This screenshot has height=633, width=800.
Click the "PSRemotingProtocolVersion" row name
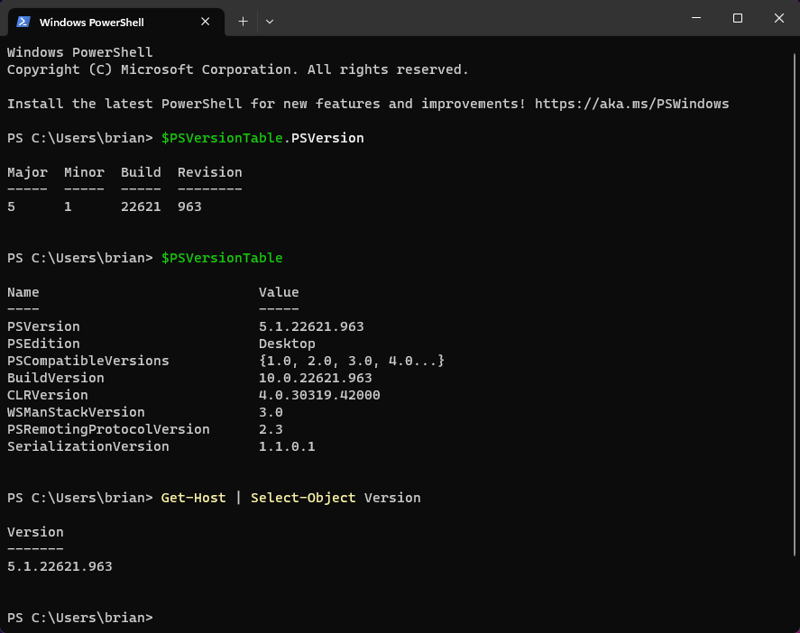coord(108,429)
